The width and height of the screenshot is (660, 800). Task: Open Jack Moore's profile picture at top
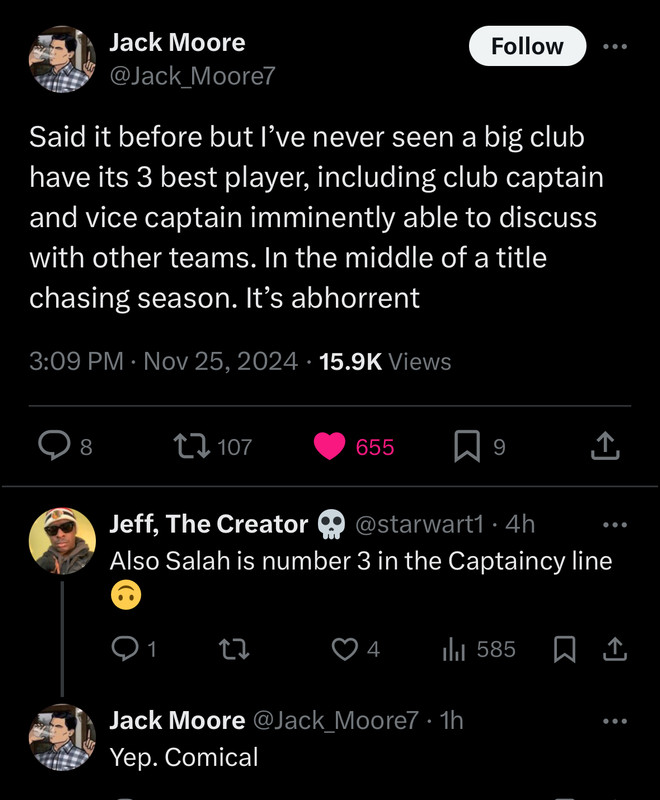coord(62,59)
